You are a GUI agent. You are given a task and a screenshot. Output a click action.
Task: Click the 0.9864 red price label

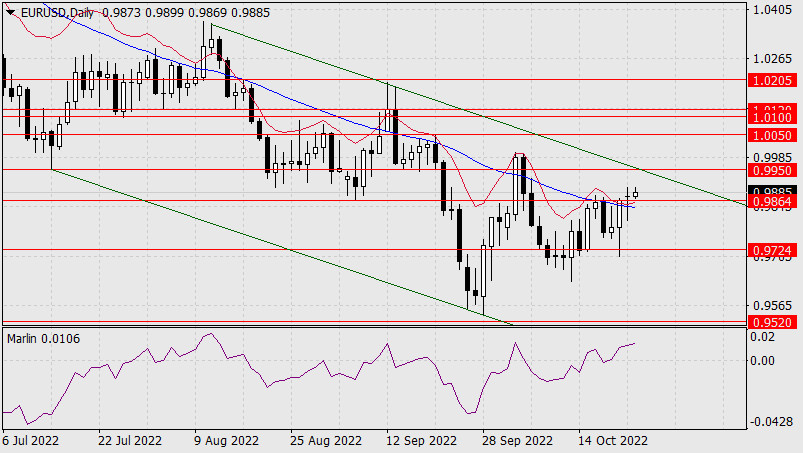click(773, 202)
